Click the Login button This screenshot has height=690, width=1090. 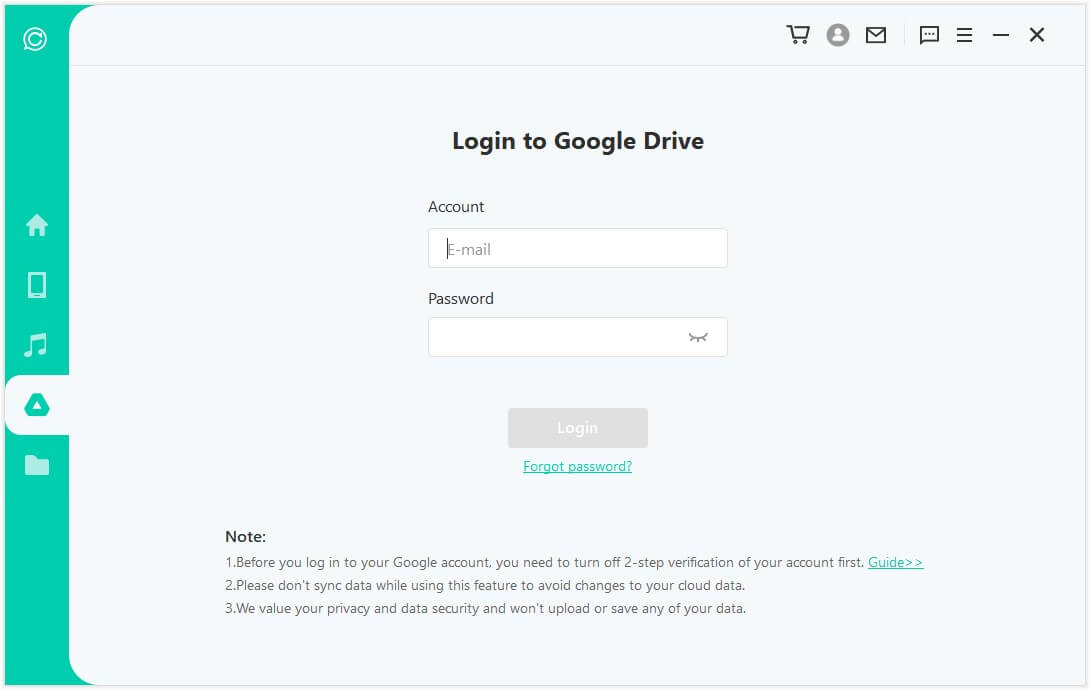(578, 428)
